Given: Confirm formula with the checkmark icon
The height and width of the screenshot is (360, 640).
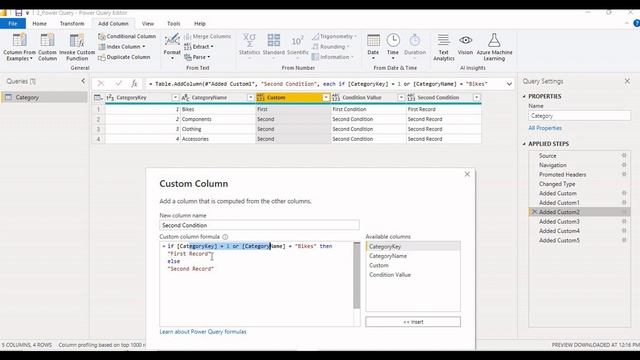Looking at the screenshot, I should point(118,84).
